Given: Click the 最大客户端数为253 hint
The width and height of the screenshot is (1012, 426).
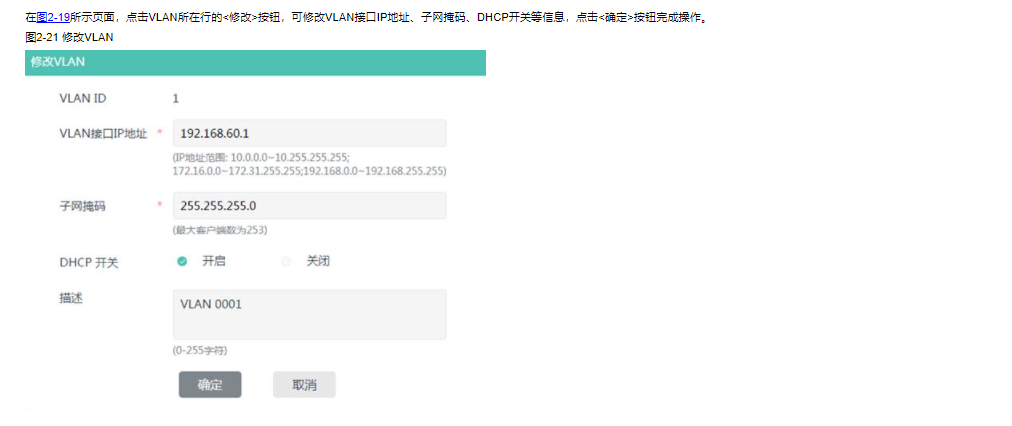Looking at the screenshot, I should [x=219, y=231].
